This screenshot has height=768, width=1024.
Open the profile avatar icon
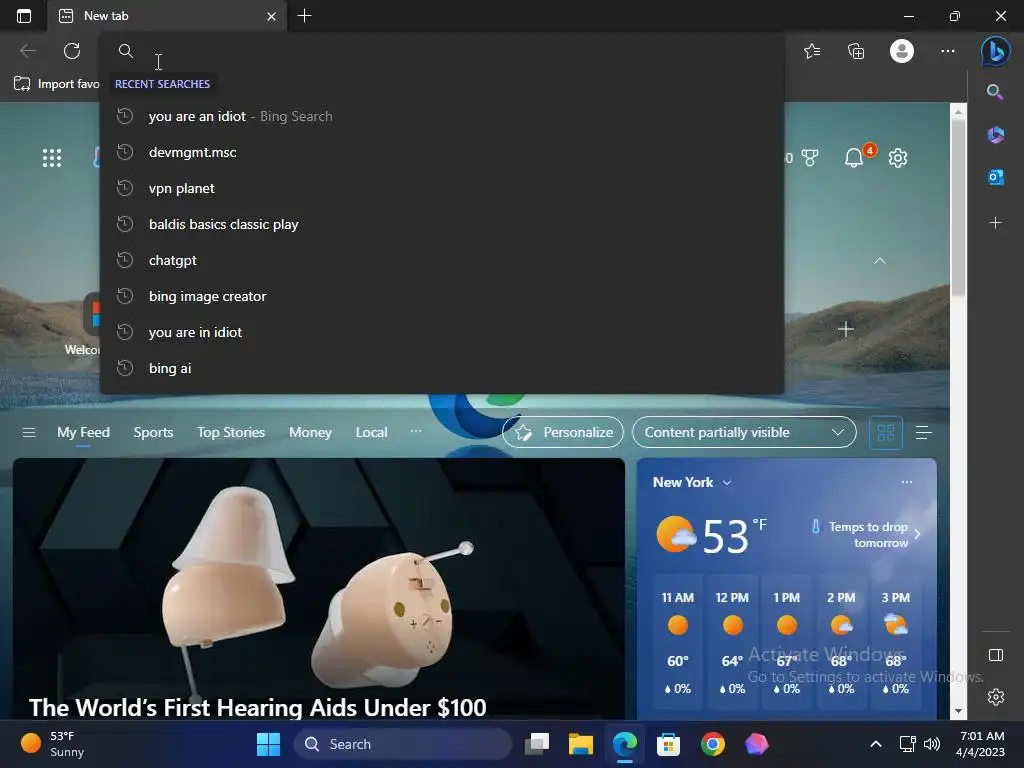tap(902, 51)
